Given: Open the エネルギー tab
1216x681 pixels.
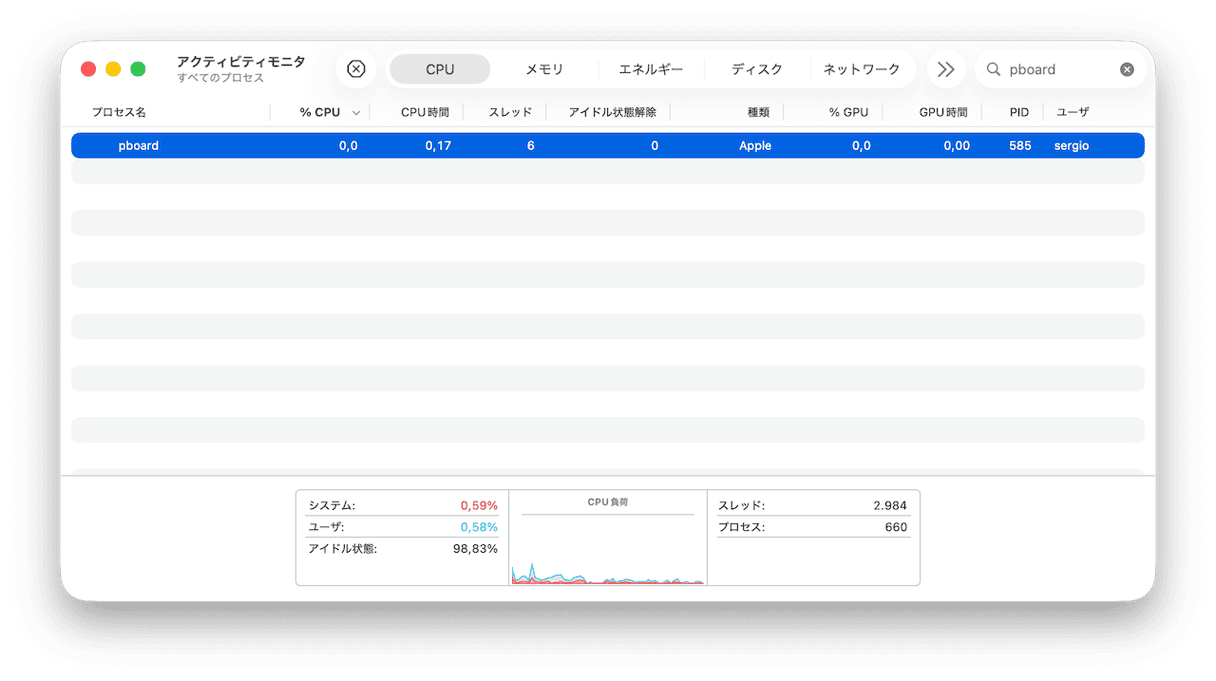Looking at the screenshot, I should pyautogui.click(x=651, y=69).
